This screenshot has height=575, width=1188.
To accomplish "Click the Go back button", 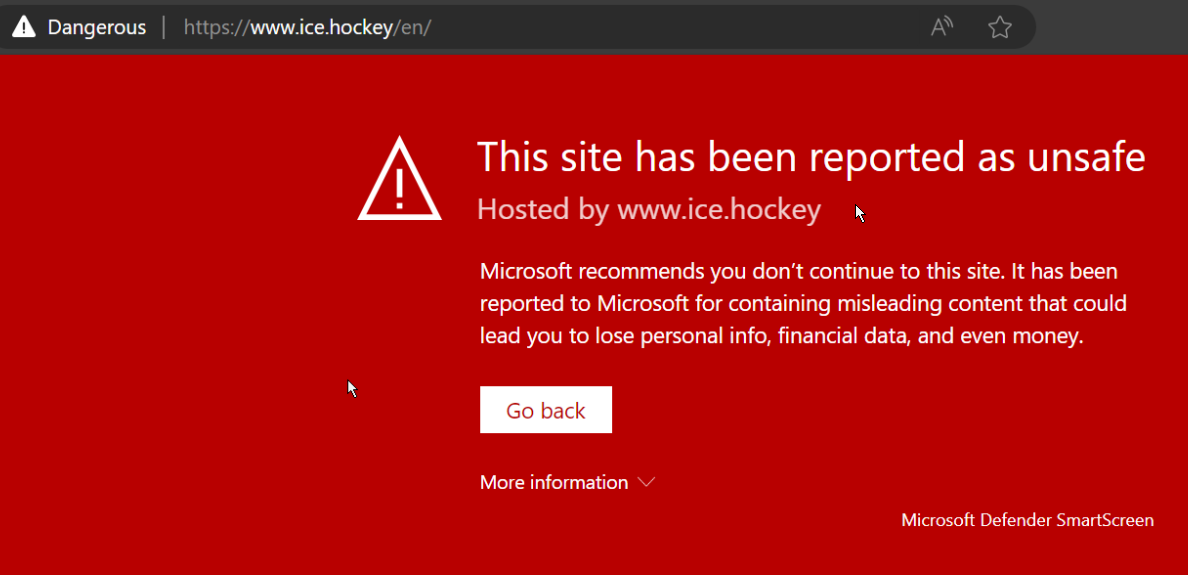I will tap(545, 410).
